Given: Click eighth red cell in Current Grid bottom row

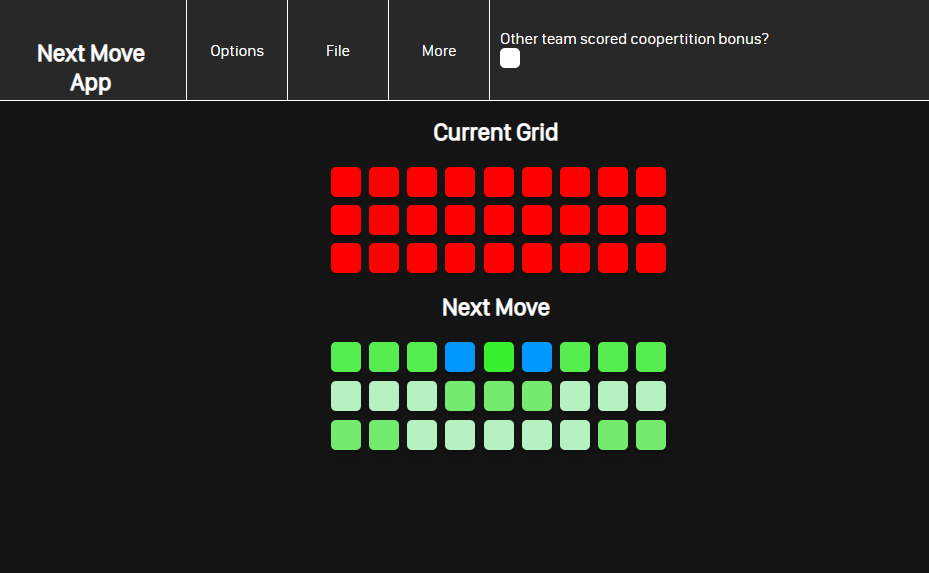Looking at the screenshot, I should pos(613,258).
